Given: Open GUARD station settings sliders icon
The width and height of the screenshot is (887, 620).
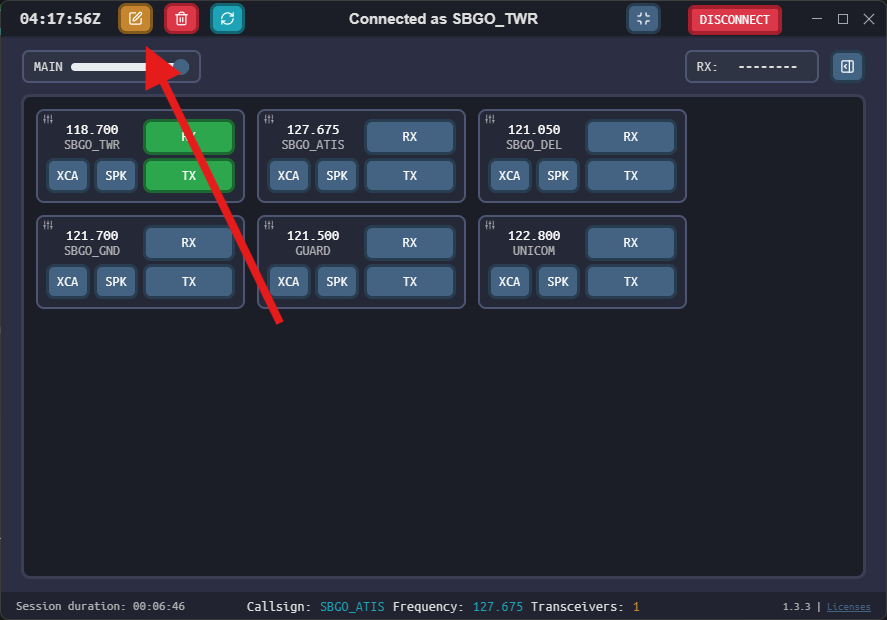Looking at the screenshot, I should (x=269, y=225).
